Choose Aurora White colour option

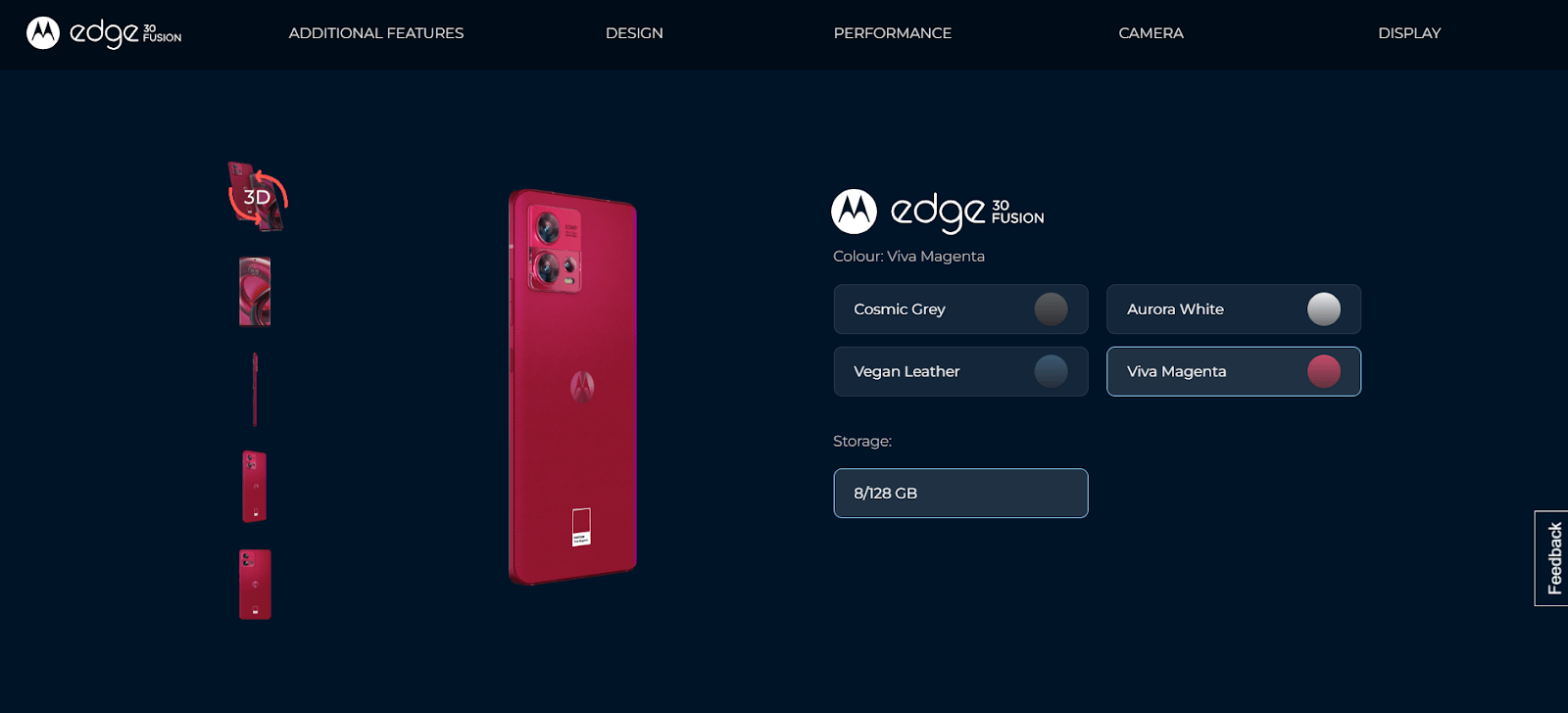tap(1234, 309)
